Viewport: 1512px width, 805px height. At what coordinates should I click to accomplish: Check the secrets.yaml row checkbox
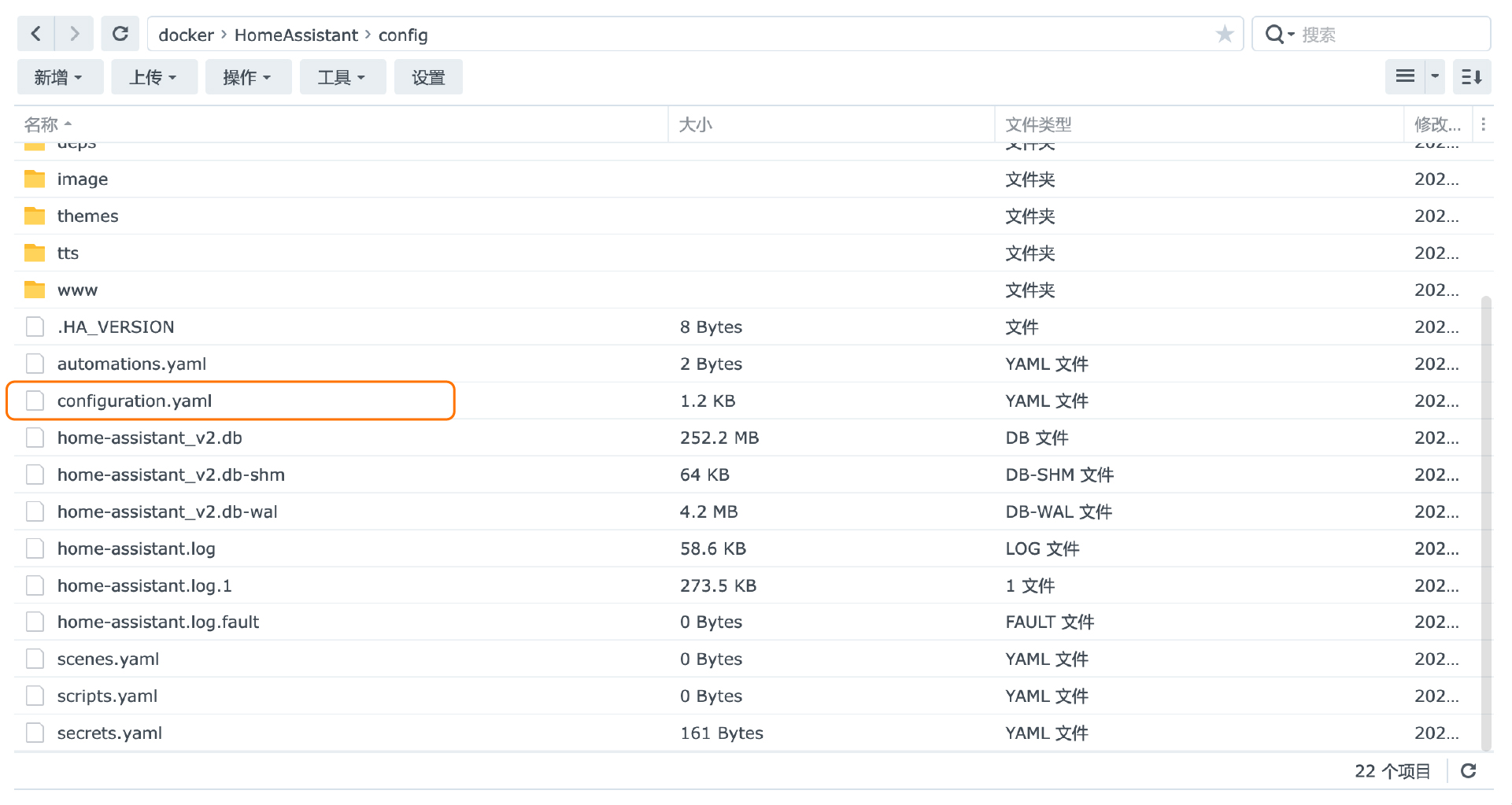coord(35,733)
